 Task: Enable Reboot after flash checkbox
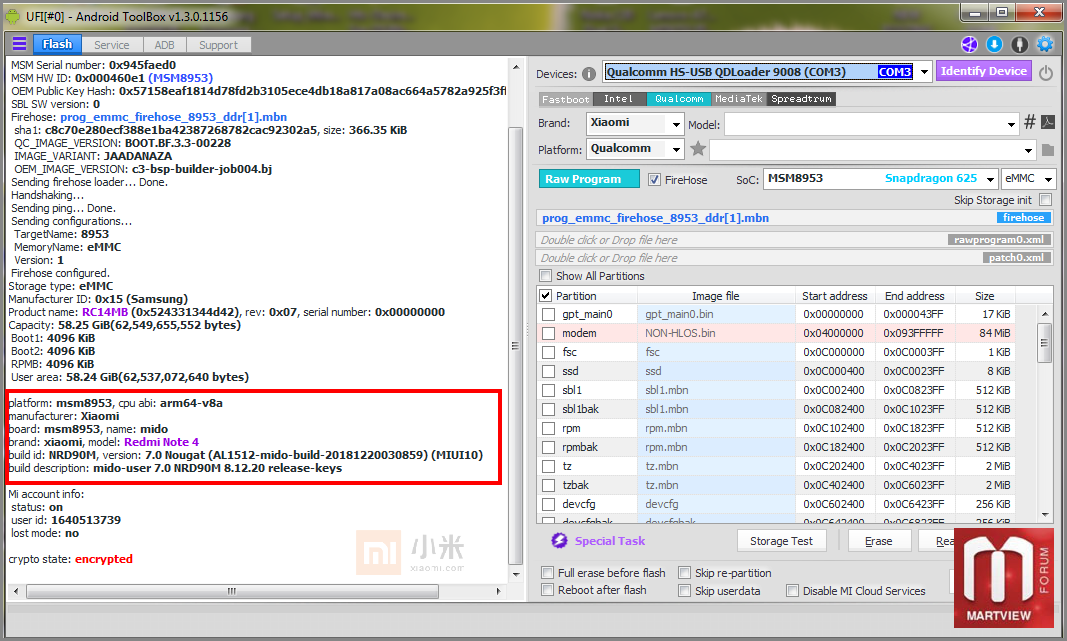[547, 590]
